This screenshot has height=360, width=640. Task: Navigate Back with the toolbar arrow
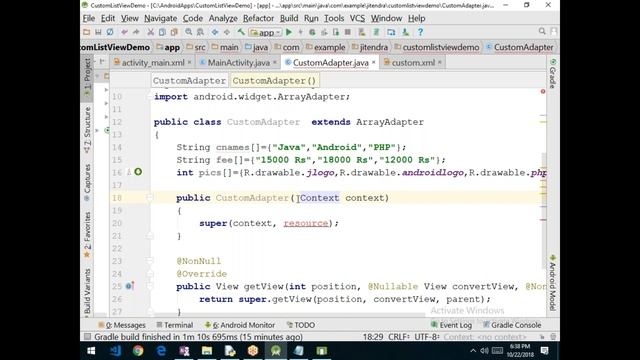[x=215, y=32]
